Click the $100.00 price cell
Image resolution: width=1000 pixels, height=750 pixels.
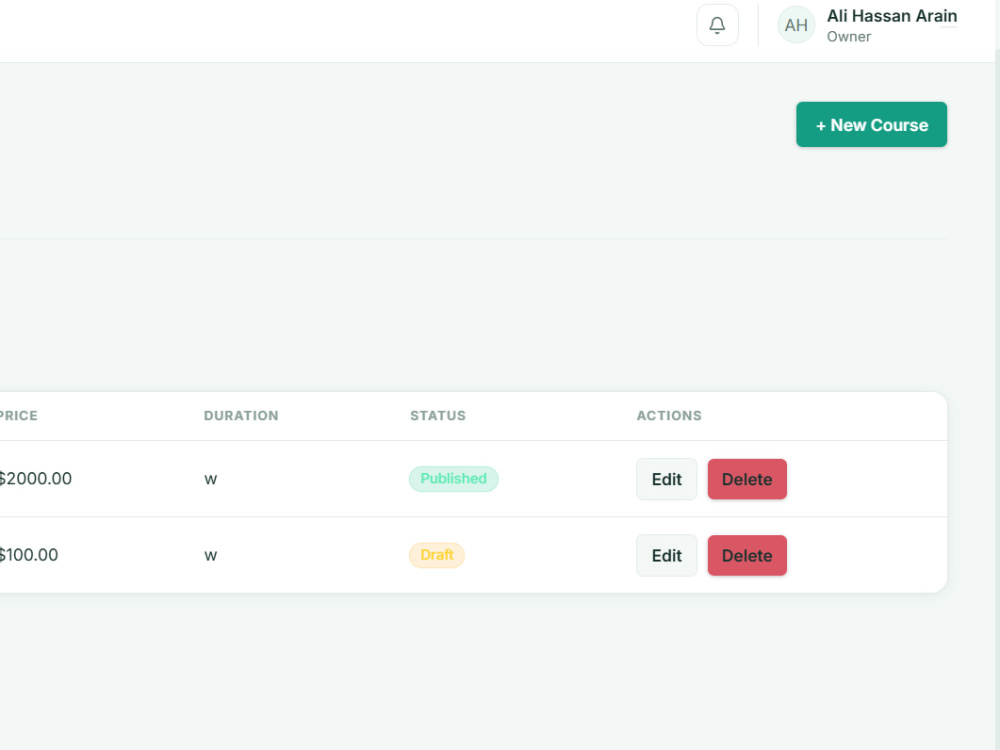click(29, 555)
